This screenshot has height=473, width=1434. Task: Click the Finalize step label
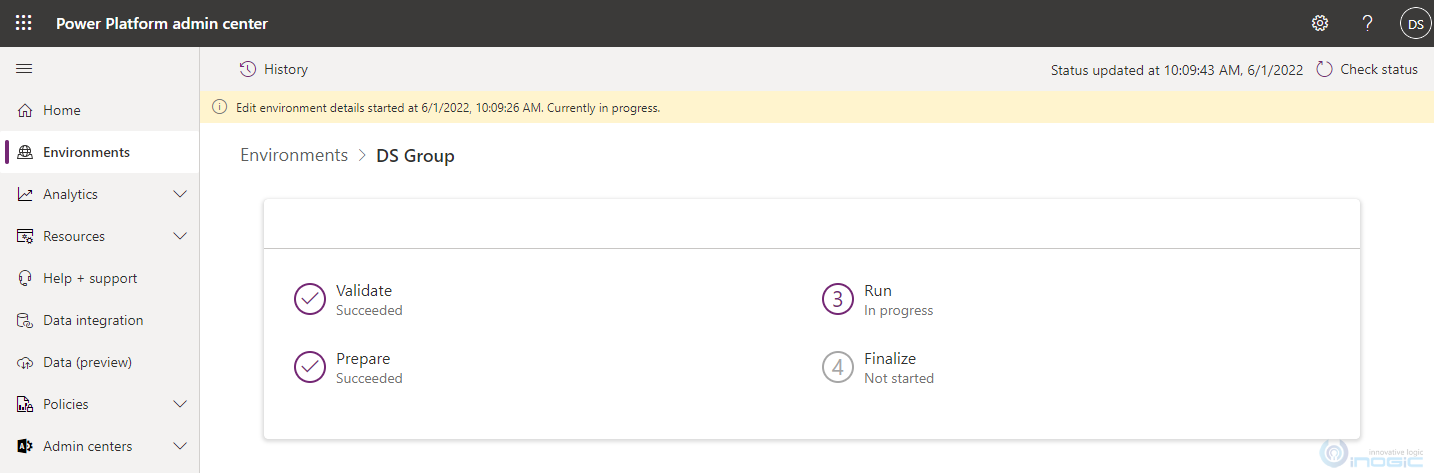[x=890, y=358]
